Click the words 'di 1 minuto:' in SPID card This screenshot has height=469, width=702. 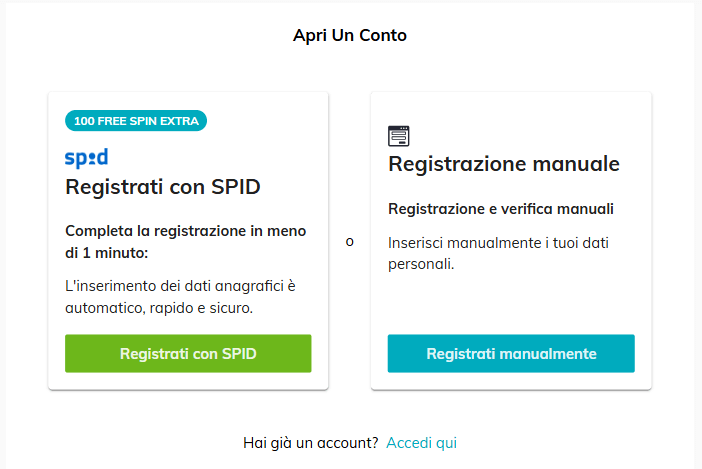107,253
